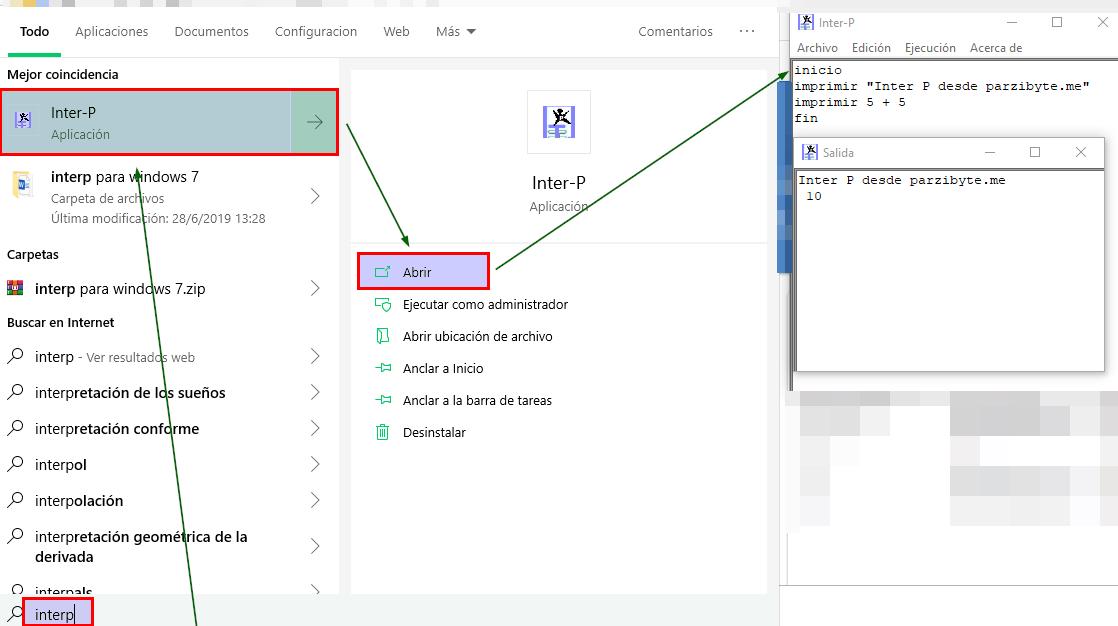The image size is (1118, 626).
Task: Expand chevron for interp para windows 7.zip
Action: pyautogui.click(x=315, y=289)
